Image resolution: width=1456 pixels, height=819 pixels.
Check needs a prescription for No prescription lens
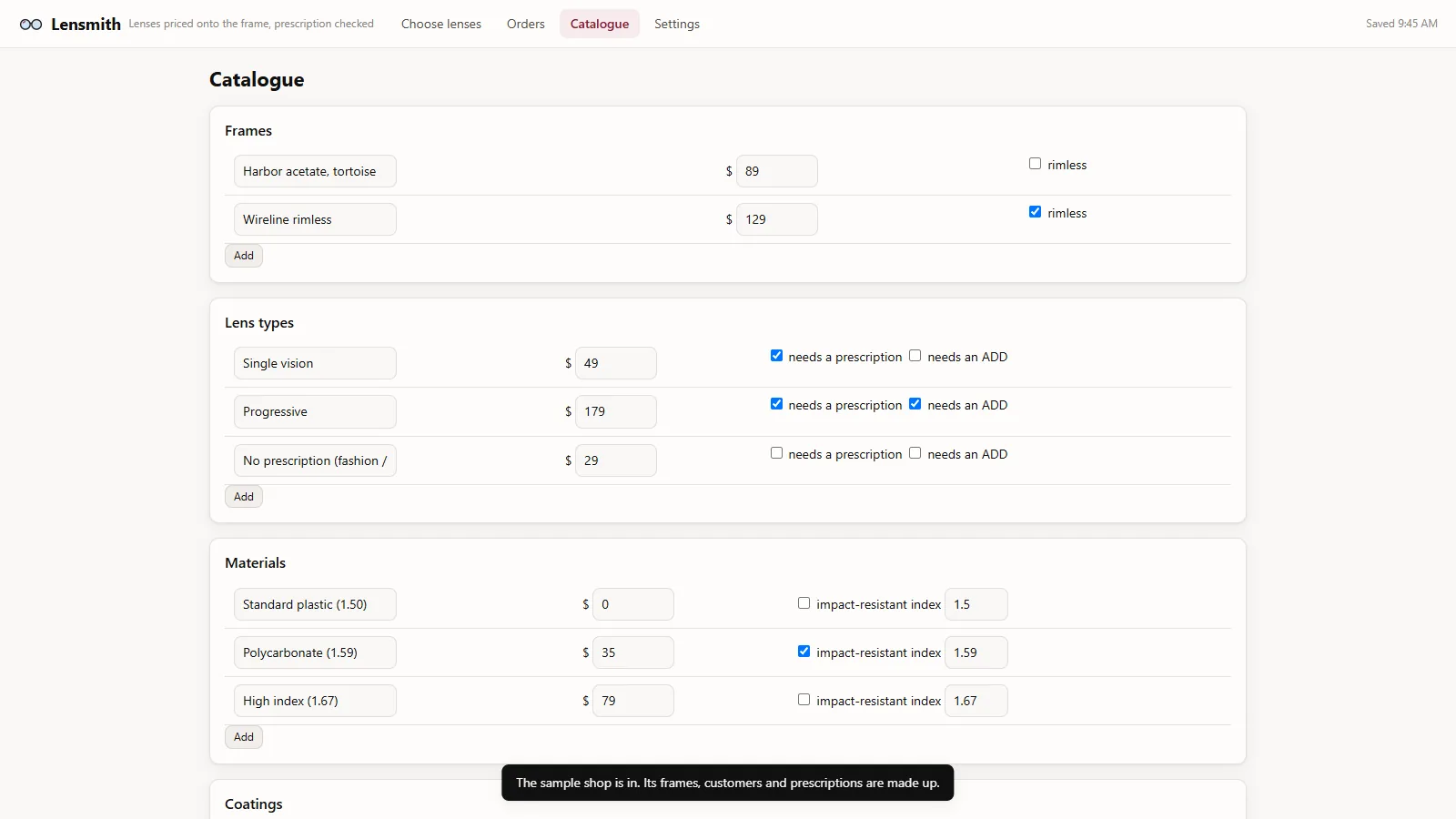[x=776, y=453]
